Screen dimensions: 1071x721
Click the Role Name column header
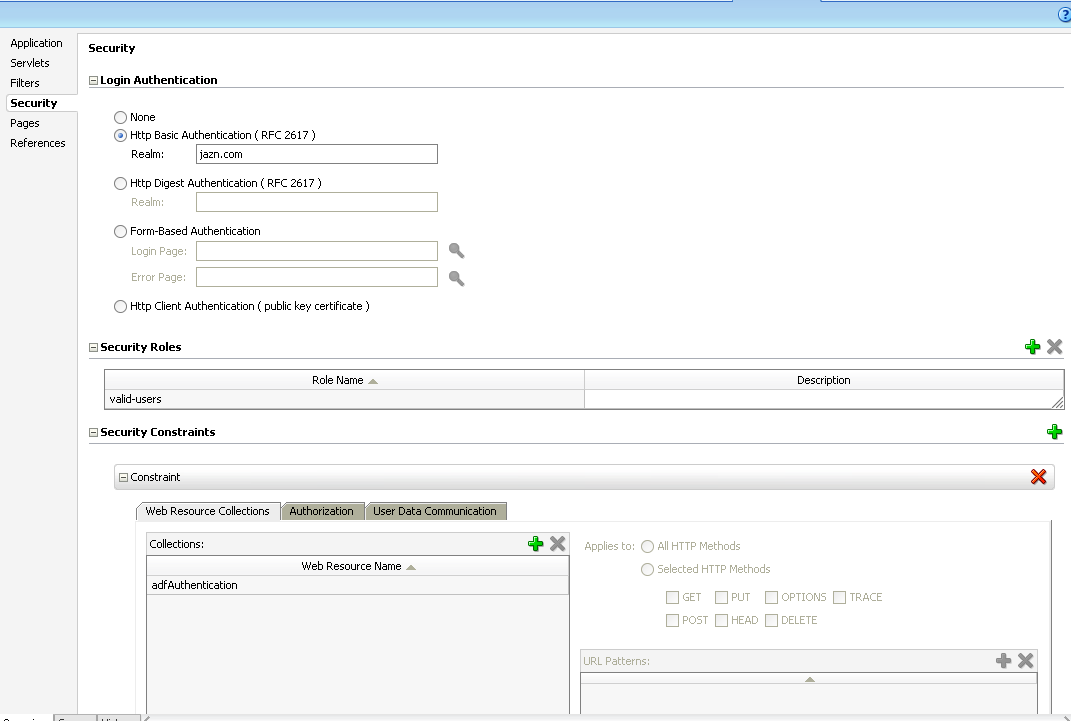[344, 380]
